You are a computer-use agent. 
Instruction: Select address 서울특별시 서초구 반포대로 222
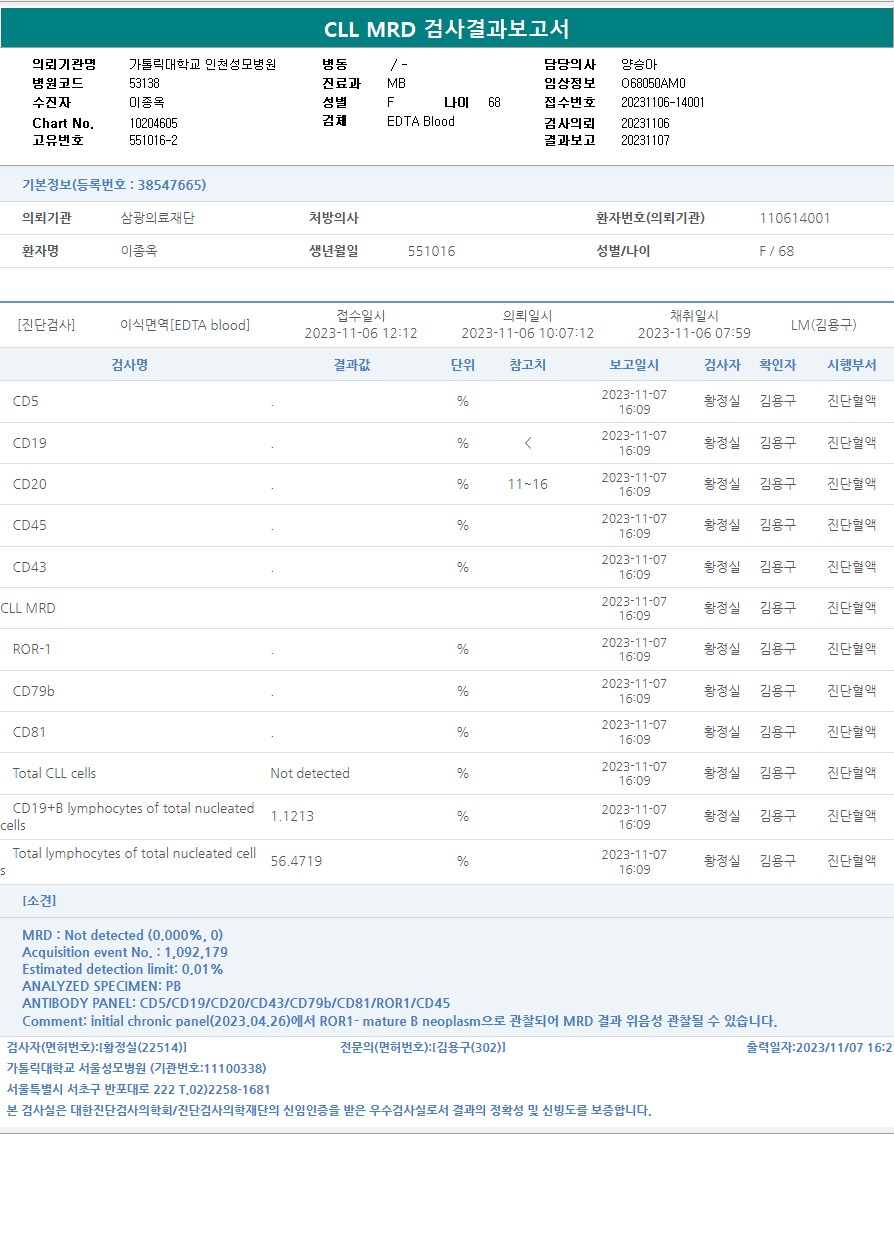[x=138, y=1089]
